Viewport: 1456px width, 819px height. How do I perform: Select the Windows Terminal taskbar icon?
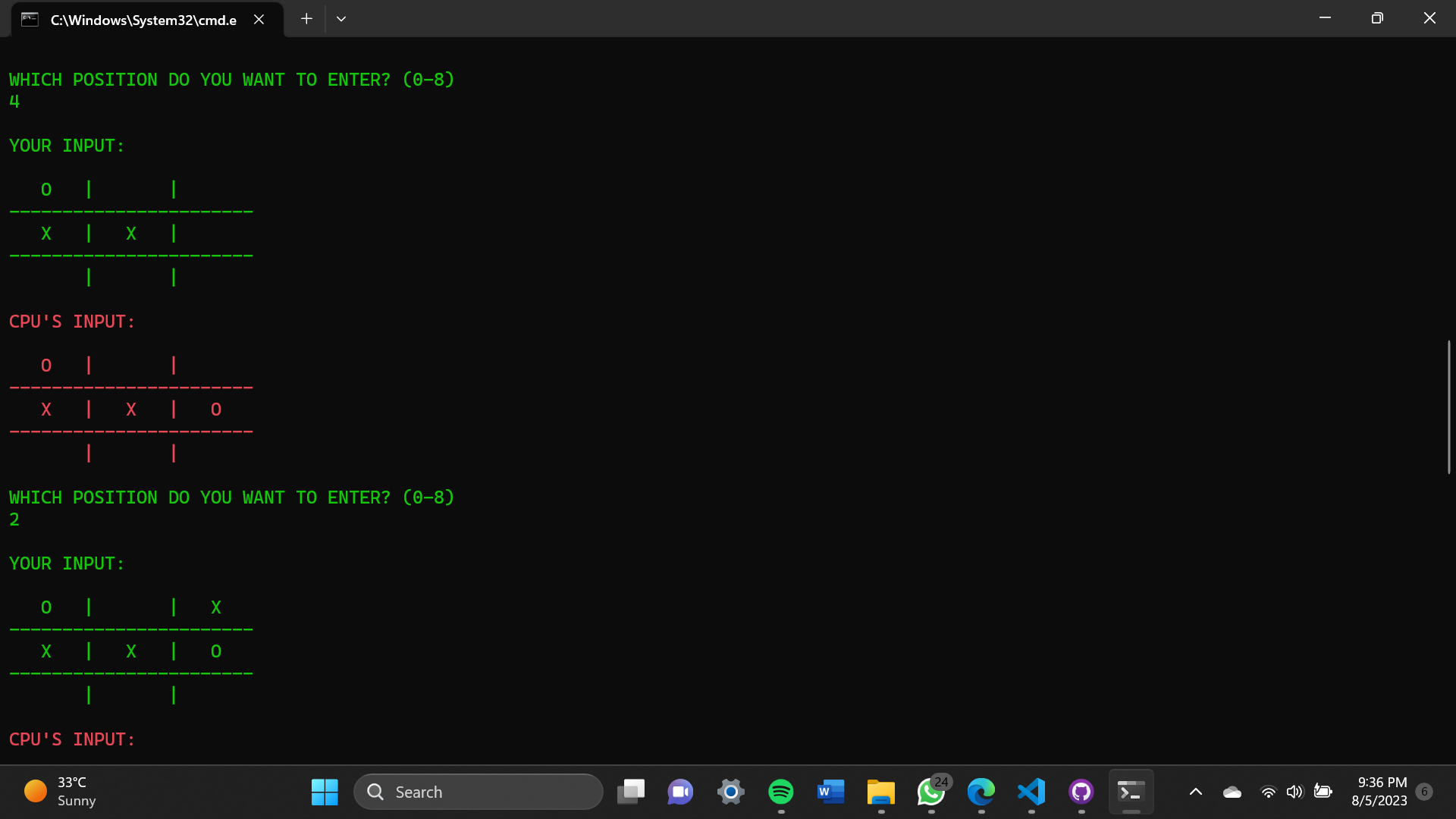pyautogui.click(x=1131, y=792)
